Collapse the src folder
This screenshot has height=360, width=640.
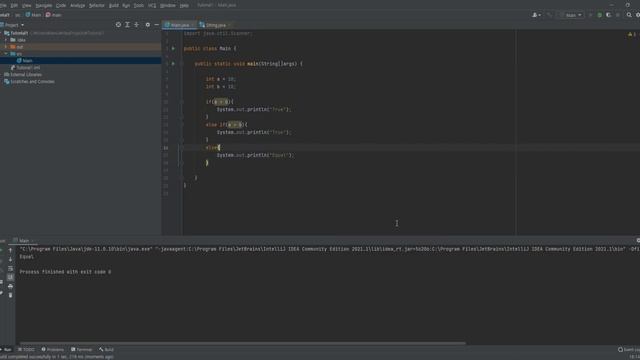tap(6, 54)
